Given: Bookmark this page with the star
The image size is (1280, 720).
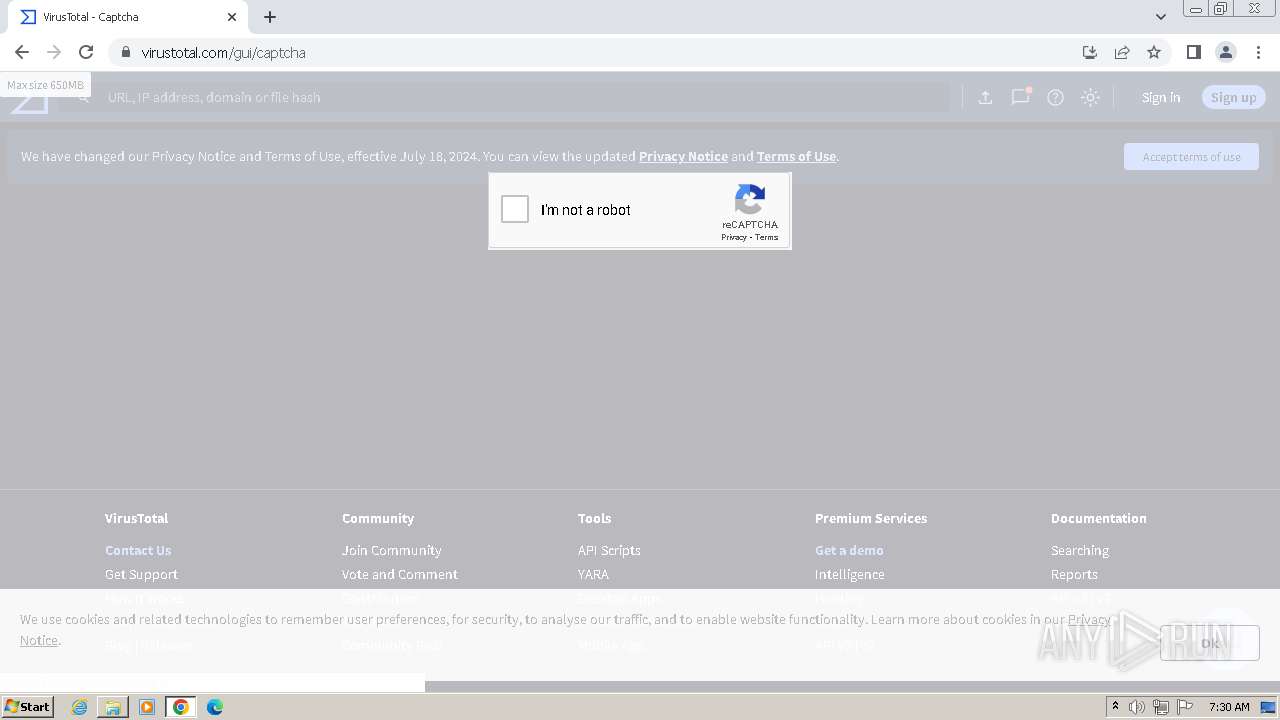Looking at the screenshot, I should 1154,52.
